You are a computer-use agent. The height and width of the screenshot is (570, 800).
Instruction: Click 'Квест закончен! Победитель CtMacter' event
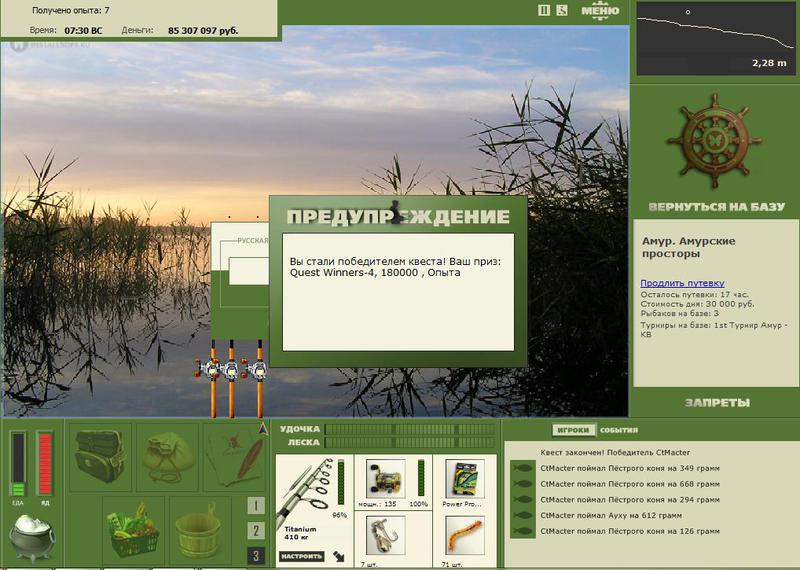click(x=615, y=453)
